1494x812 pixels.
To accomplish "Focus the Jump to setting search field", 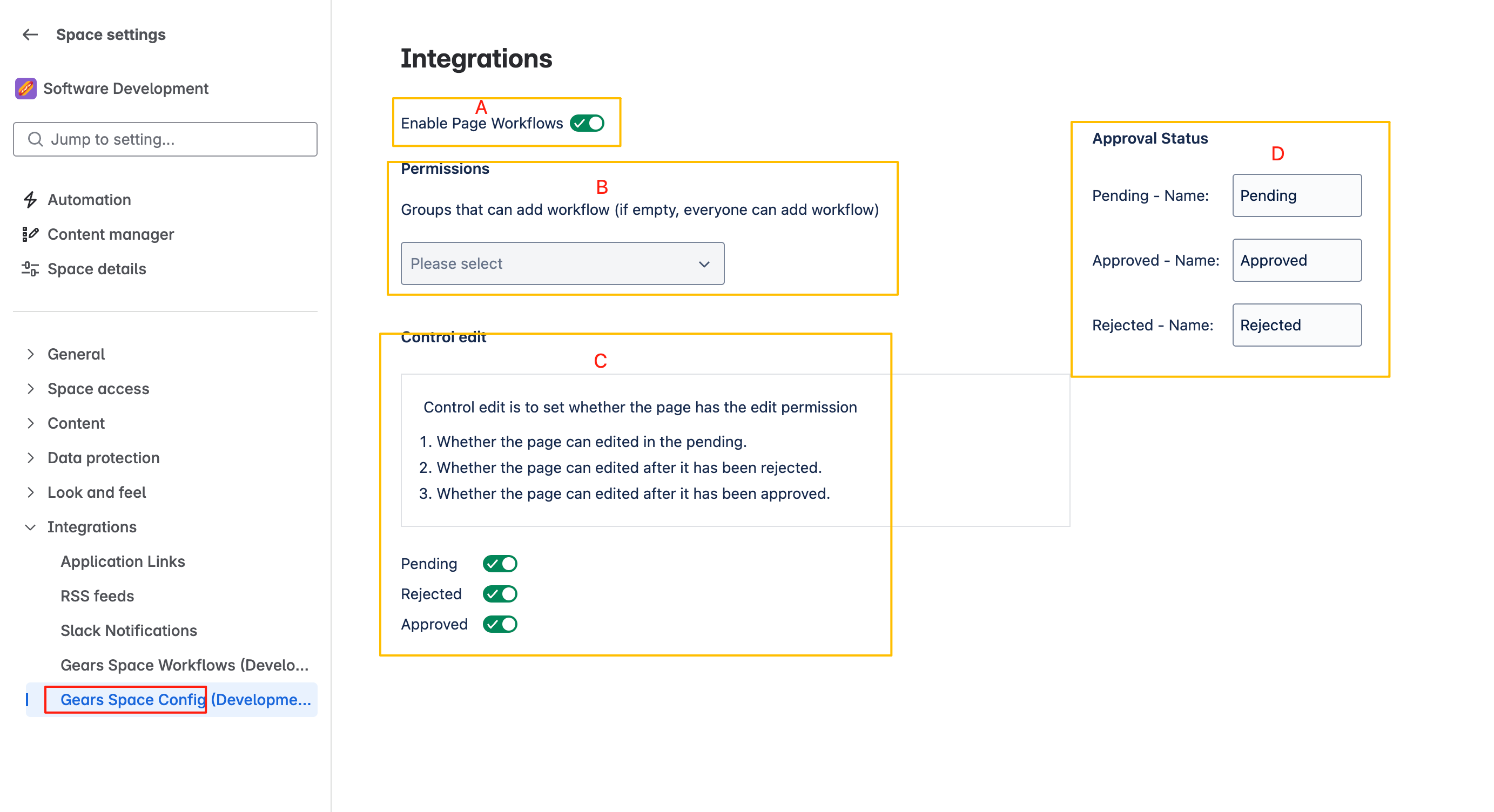I will click(165, 139).
